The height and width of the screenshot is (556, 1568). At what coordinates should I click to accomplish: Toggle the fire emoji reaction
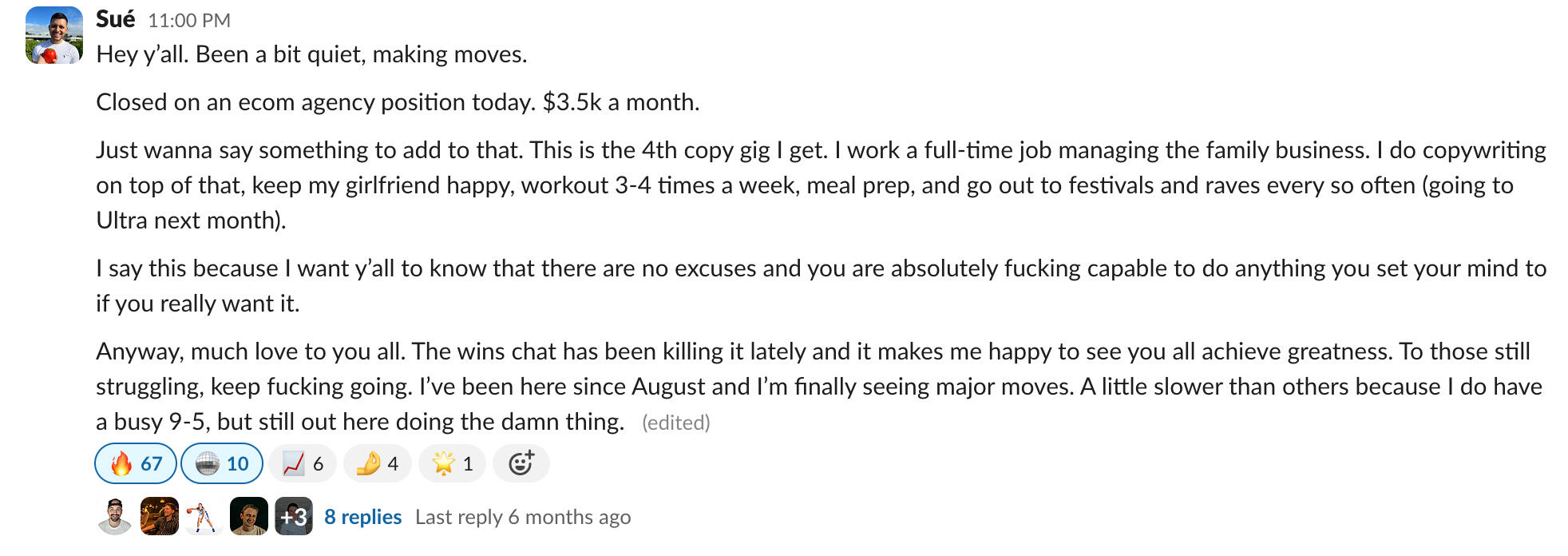135,463
